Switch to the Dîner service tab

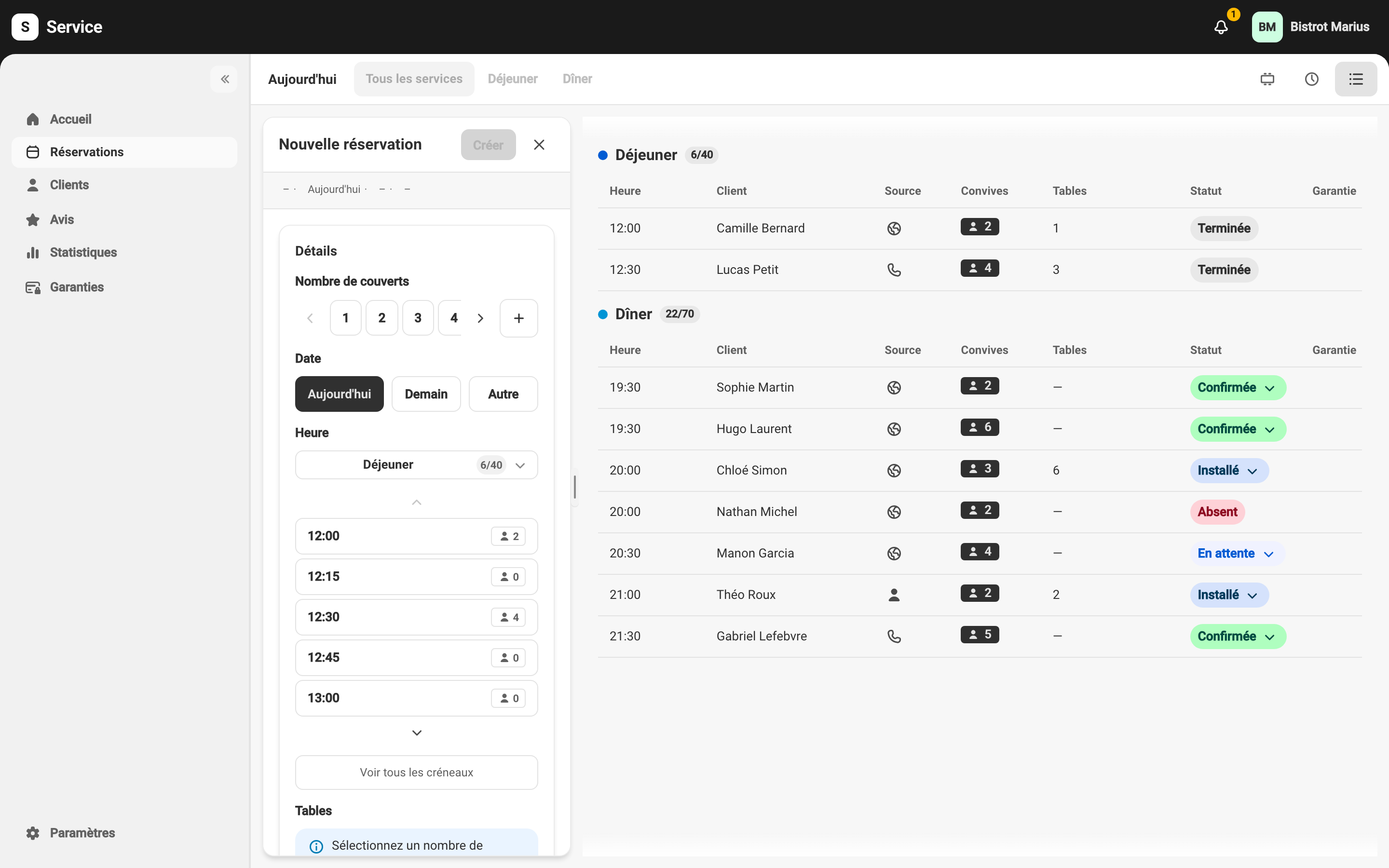[x=577, y=79]
